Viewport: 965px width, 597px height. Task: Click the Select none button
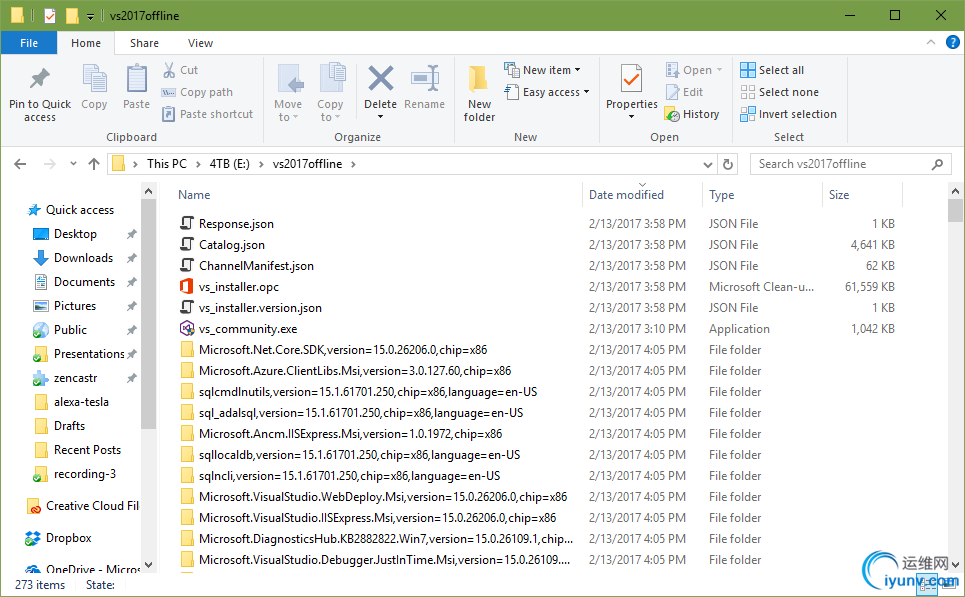click(780, 92)
